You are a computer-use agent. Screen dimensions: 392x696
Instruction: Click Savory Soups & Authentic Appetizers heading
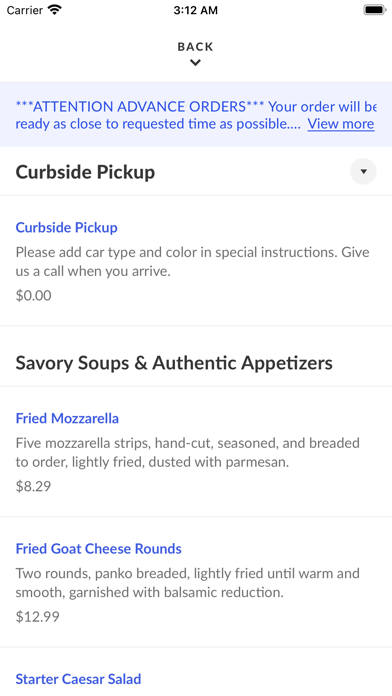(174, 363)
